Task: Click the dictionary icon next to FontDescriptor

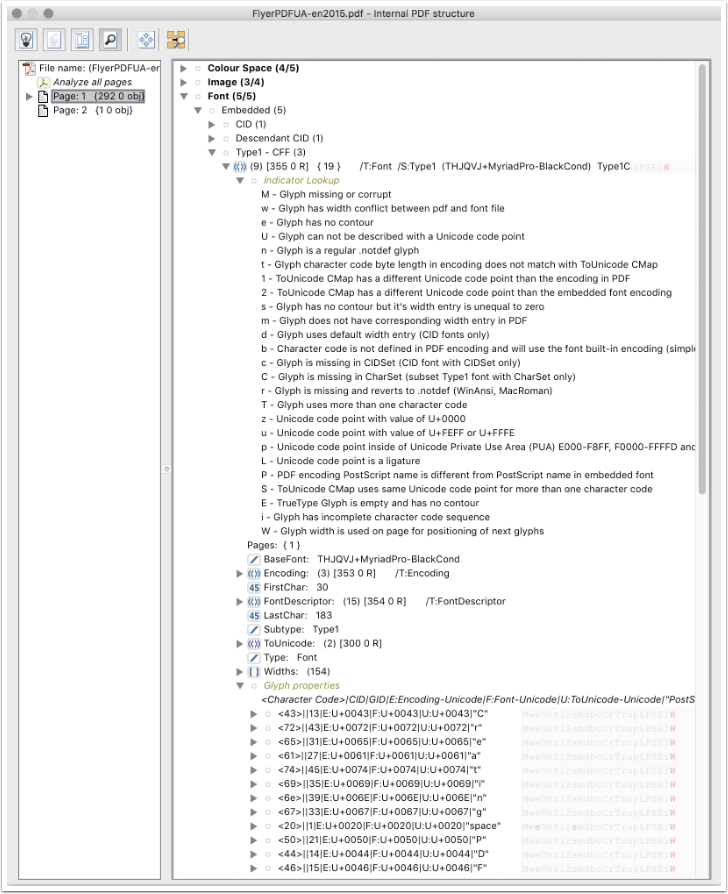Action: tap(254, 602)
